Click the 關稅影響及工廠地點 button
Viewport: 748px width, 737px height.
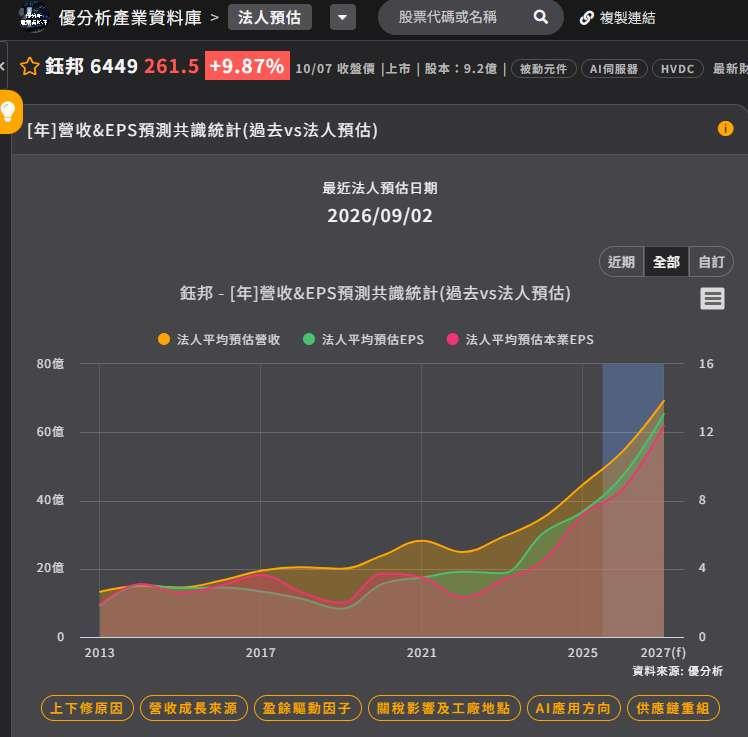[444, 708]
